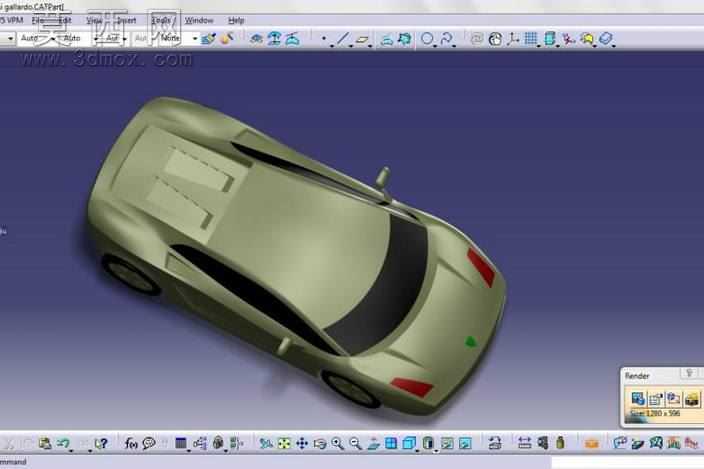
Task: Open the Window menu
Action: tap(199, 21)
